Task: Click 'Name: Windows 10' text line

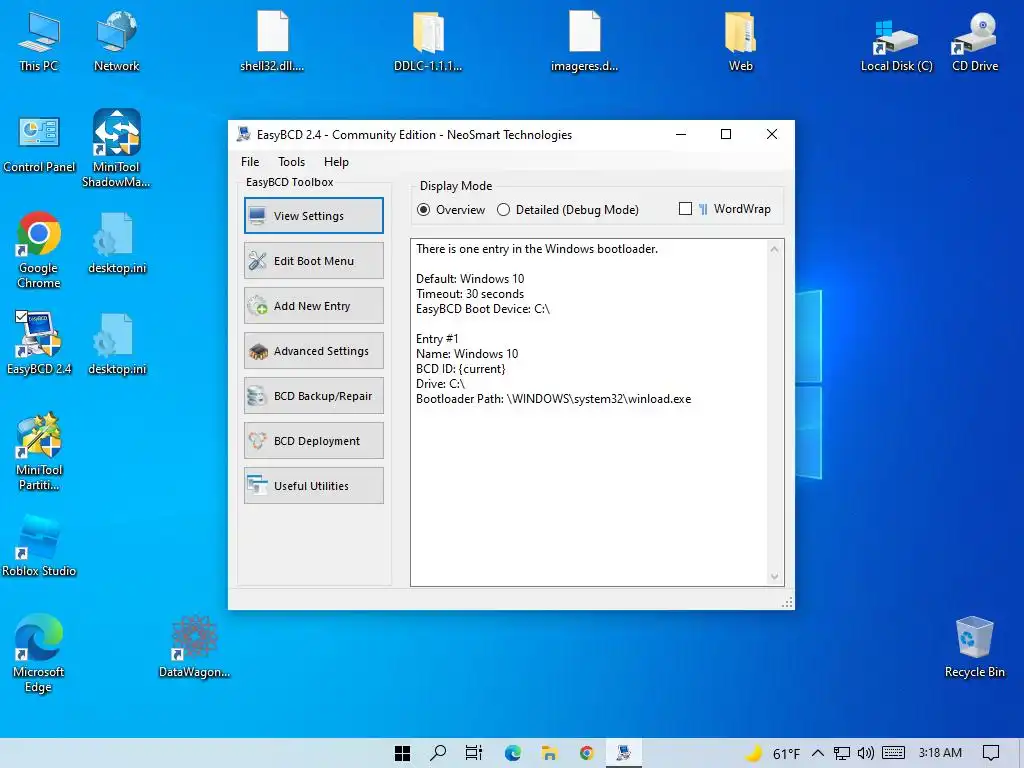Action: [467, 354]
